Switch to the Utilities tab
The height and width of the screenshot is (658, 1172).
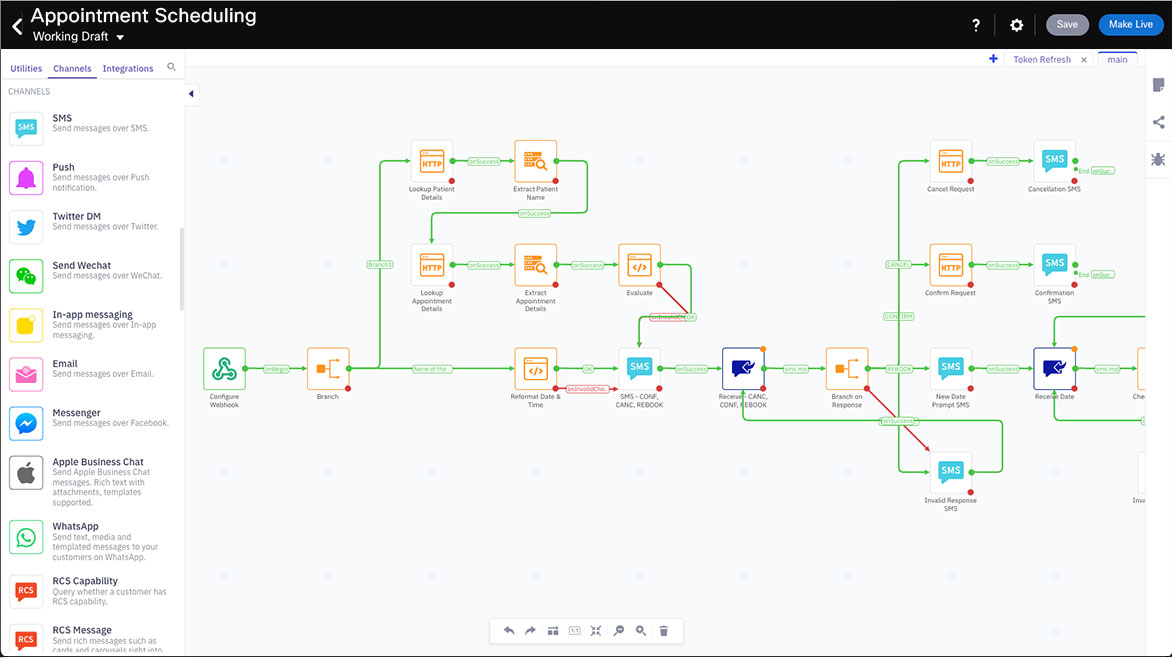click(x=26, y=69)
